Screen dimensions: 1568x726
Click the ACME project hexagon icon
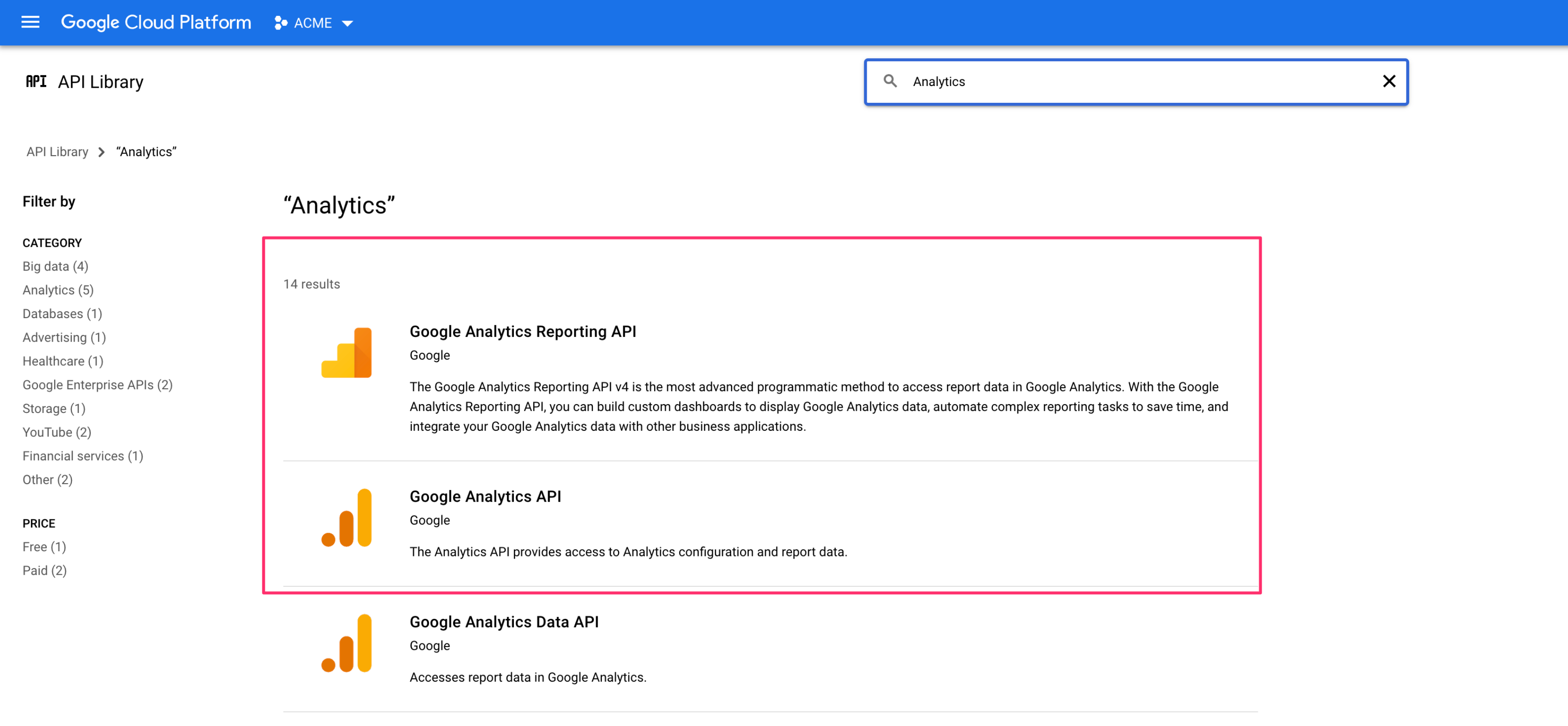[x=281, y=23]
